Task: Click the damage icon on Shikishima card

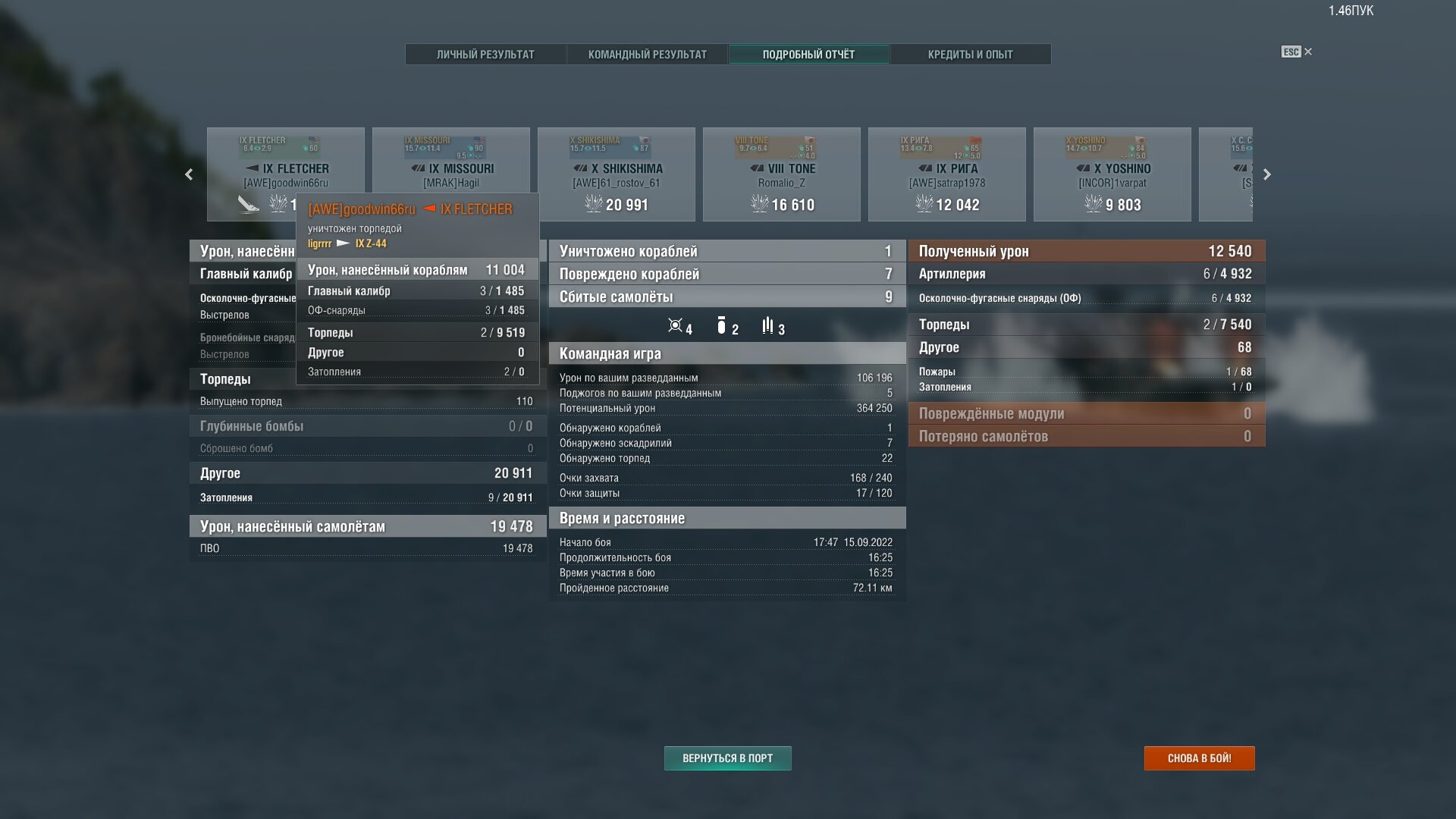Action: pos(593,204)
